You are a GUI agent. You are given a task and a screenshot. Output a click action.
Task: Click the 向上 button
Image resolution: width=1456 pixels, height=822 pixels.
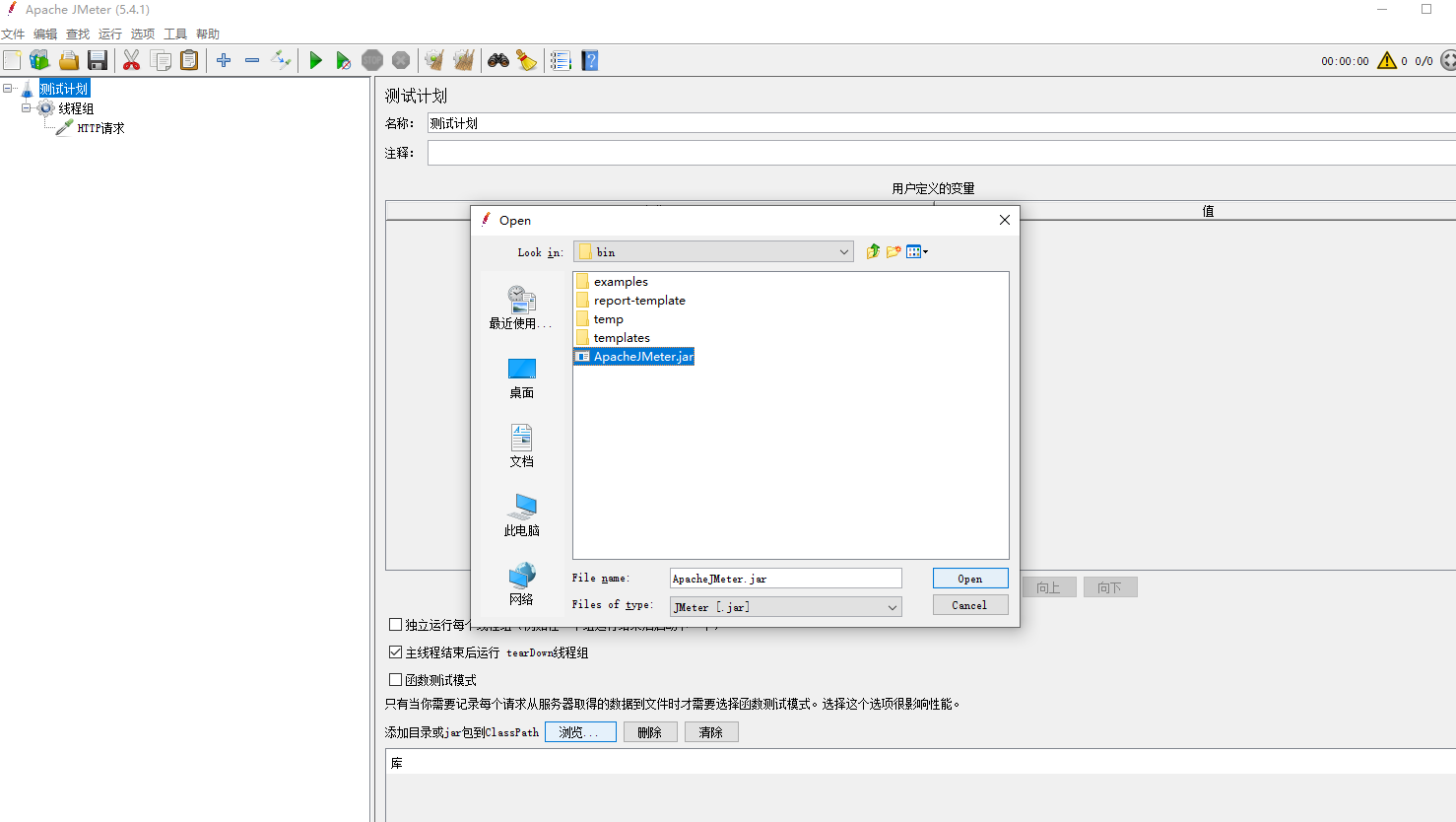coord(1048,587)
